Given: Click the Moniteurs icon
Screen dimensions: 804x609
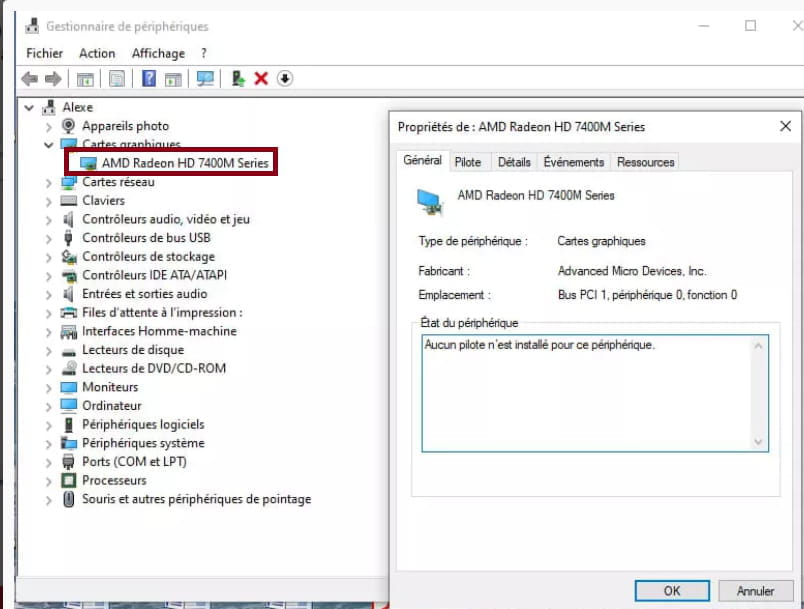Looking at the screenshot, I should tap(69, 387).
